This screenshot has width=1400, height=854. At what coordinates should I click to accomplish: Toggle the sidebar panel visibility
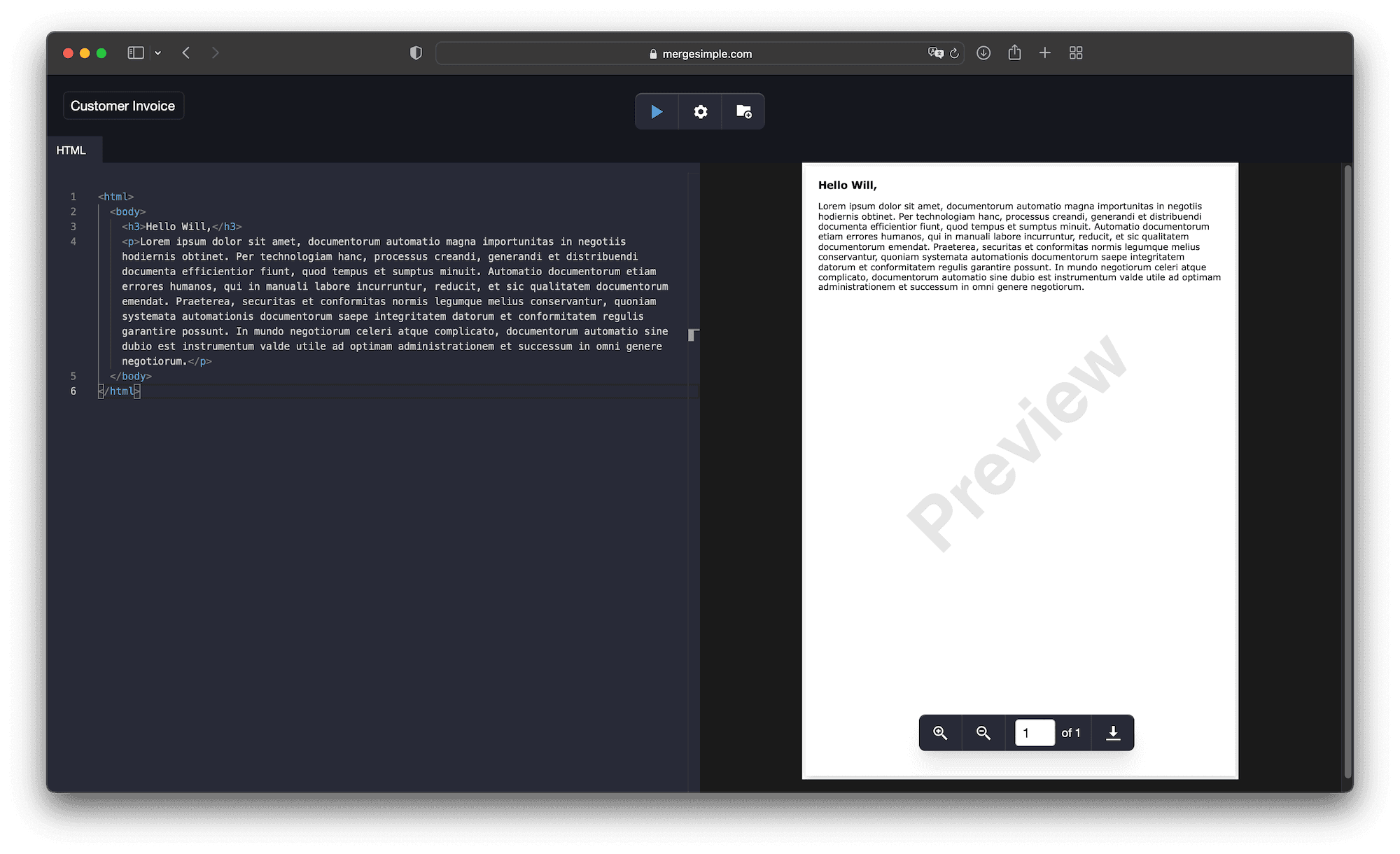(138, 54)
